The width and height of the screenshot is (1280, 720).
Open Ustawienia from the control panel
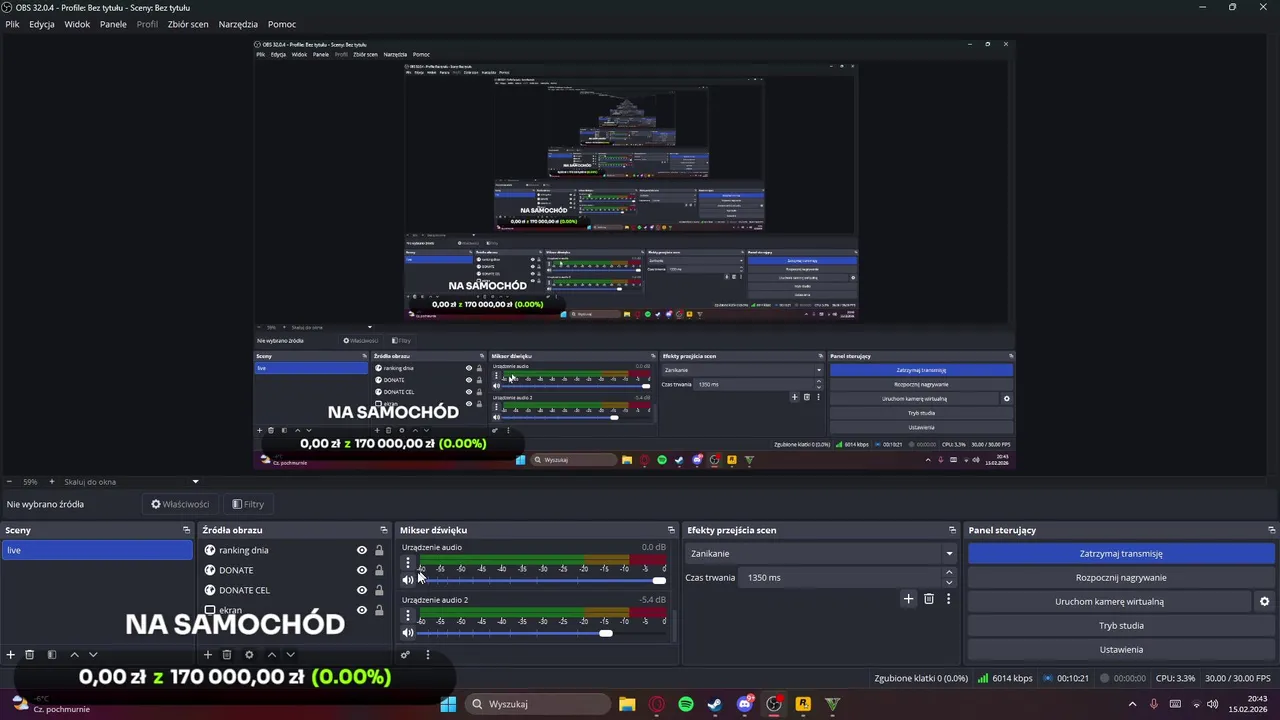(1121, 650)
